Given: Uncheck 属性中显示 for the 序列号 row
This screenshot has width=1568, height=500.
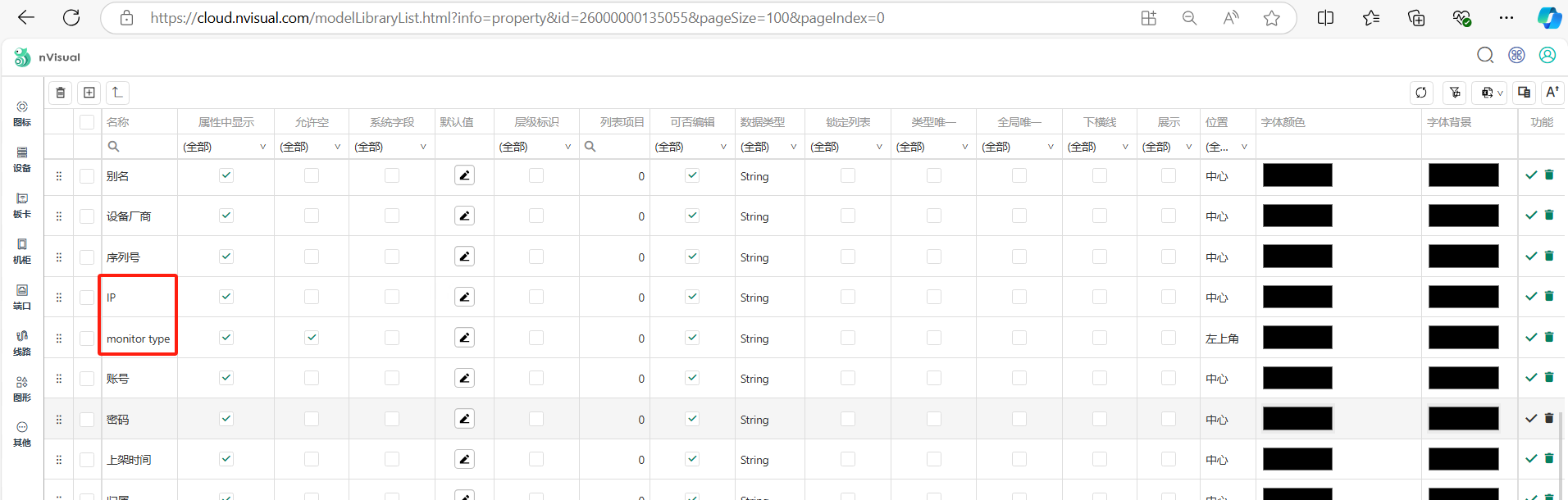Looking at the screenshot, I should (x=226, y=257).
